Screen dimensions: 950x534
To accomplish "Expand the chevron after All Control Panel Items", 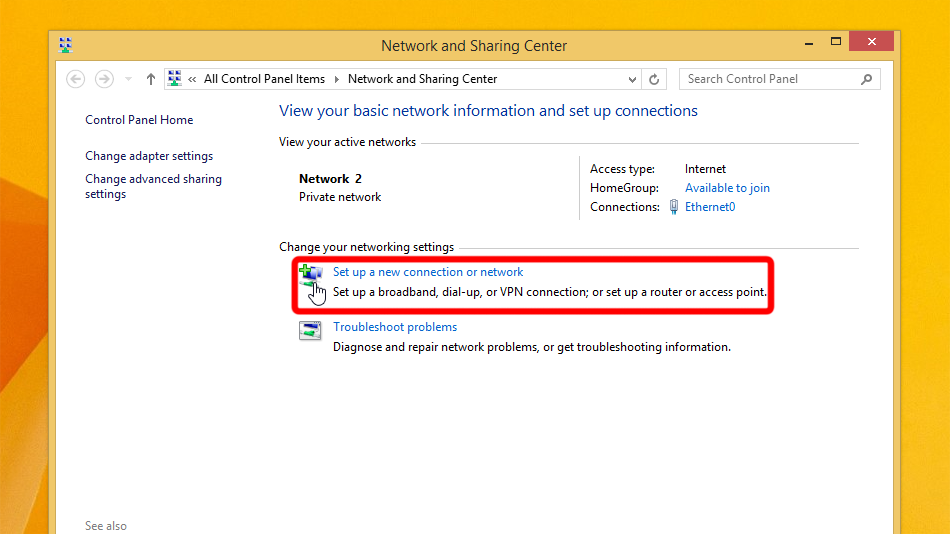I will (336, 79).
